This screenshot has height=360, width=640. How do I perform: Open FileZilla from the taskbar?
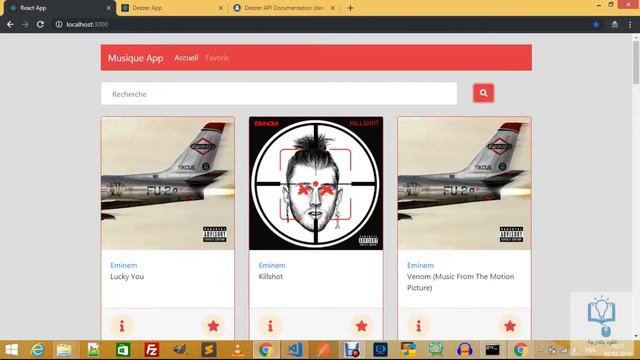[x=151, y=350]
